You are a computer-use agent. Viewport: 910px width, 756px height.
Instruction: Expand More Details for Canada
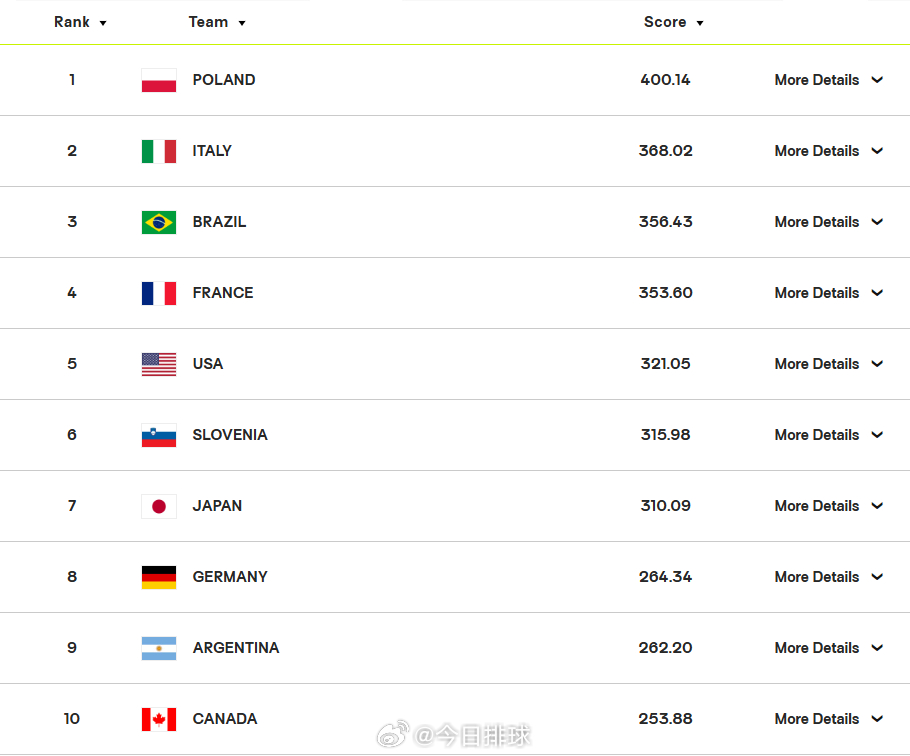(829, 719)
